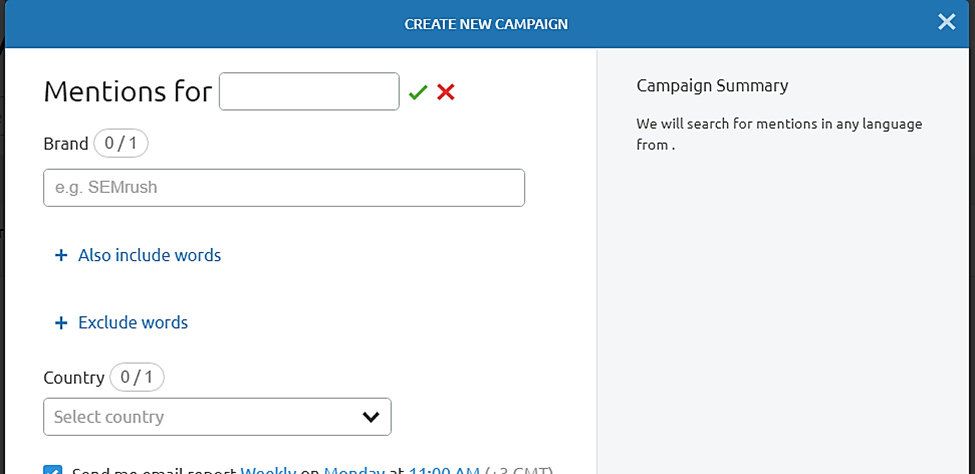Open the Weekly frequency dropdown link
975x474 pixels.
[x=268, y=470]
